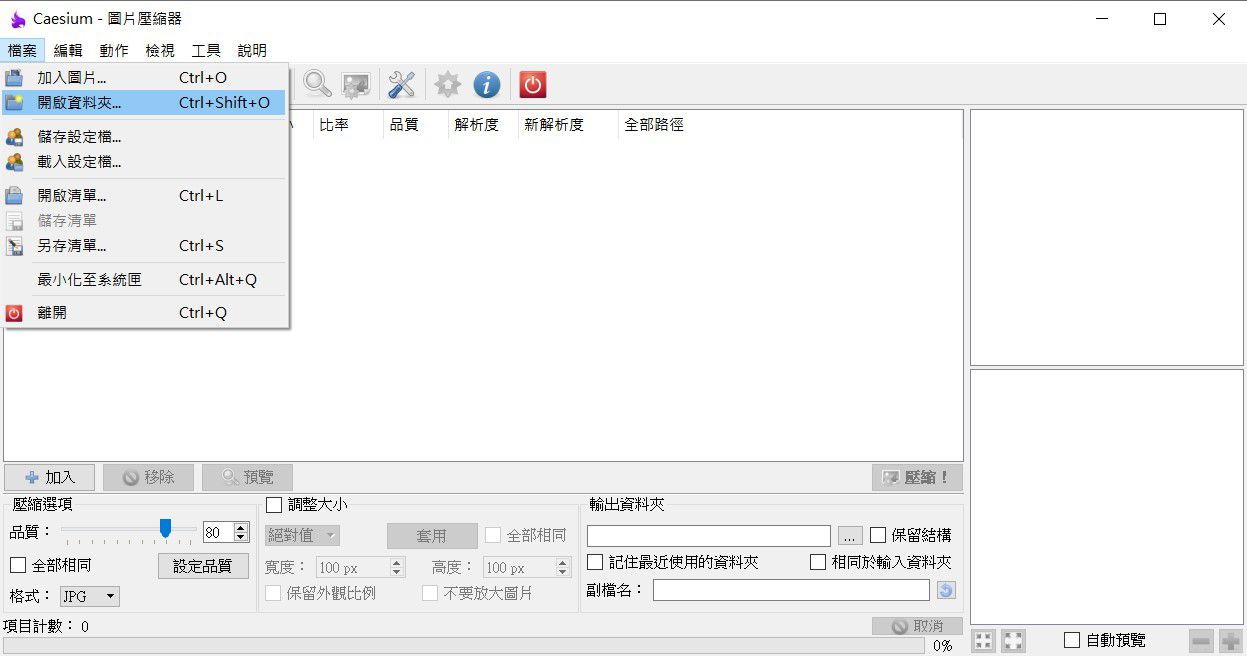Close the 檔案 menu via menu bar
The height and width of the screenshot is (656, 1247).
click(x=22, y=50)
